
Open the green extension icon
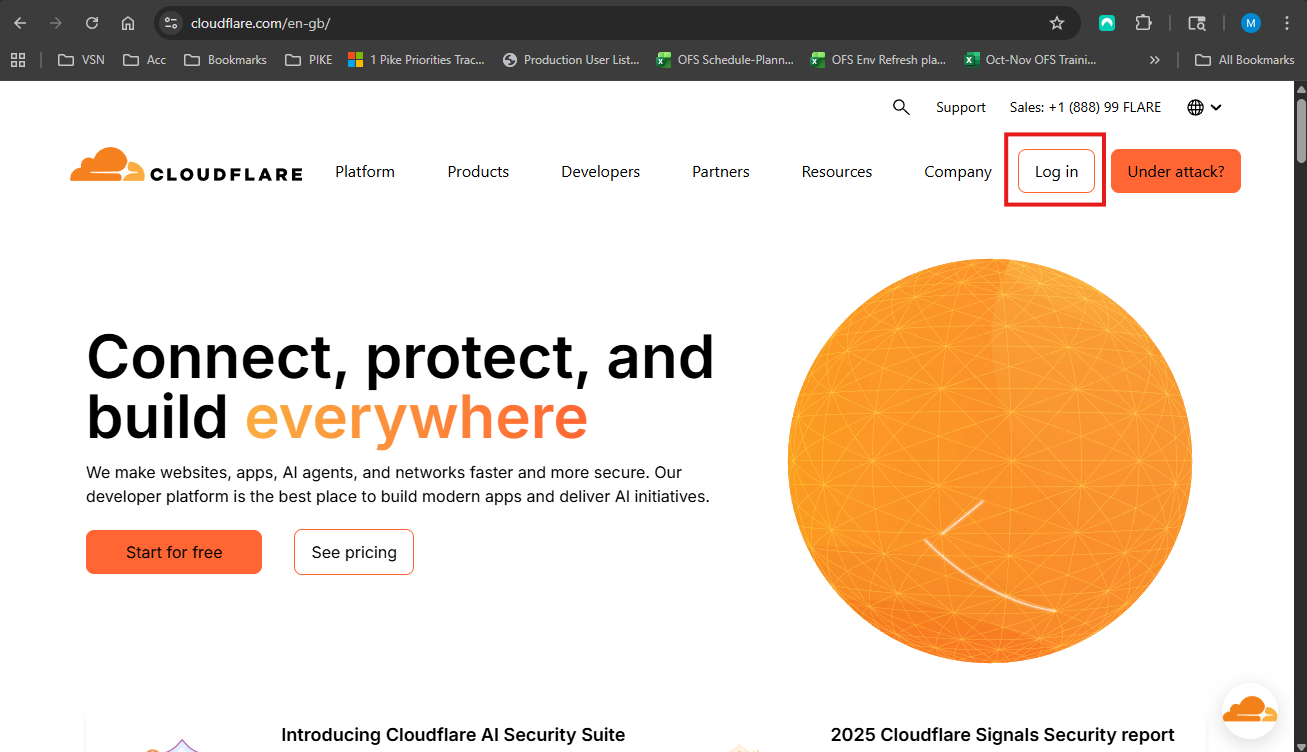(x=1107, y=23)
